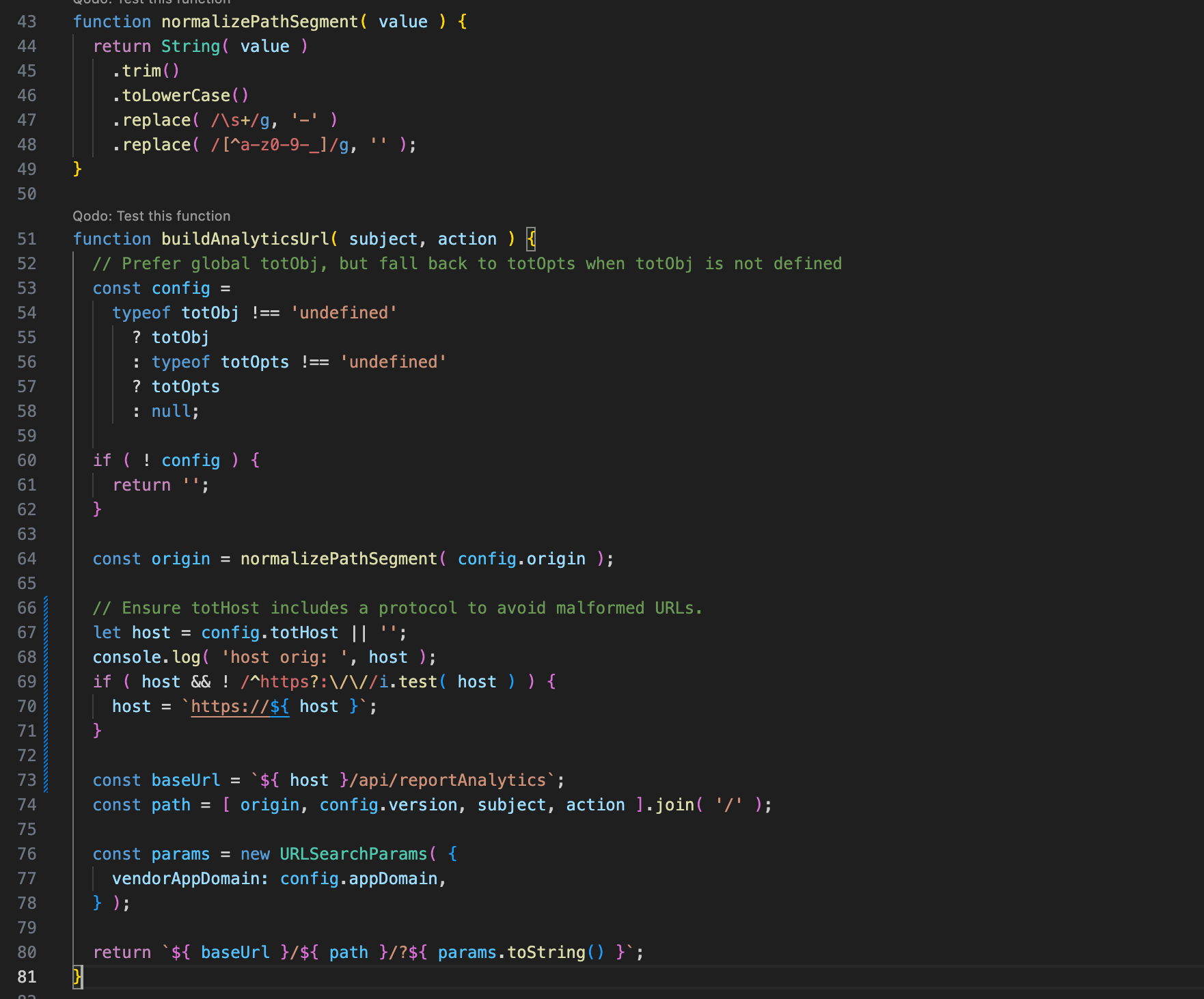Select line number 43 in the gutter

pyautogui.click(x=27, y=22)
